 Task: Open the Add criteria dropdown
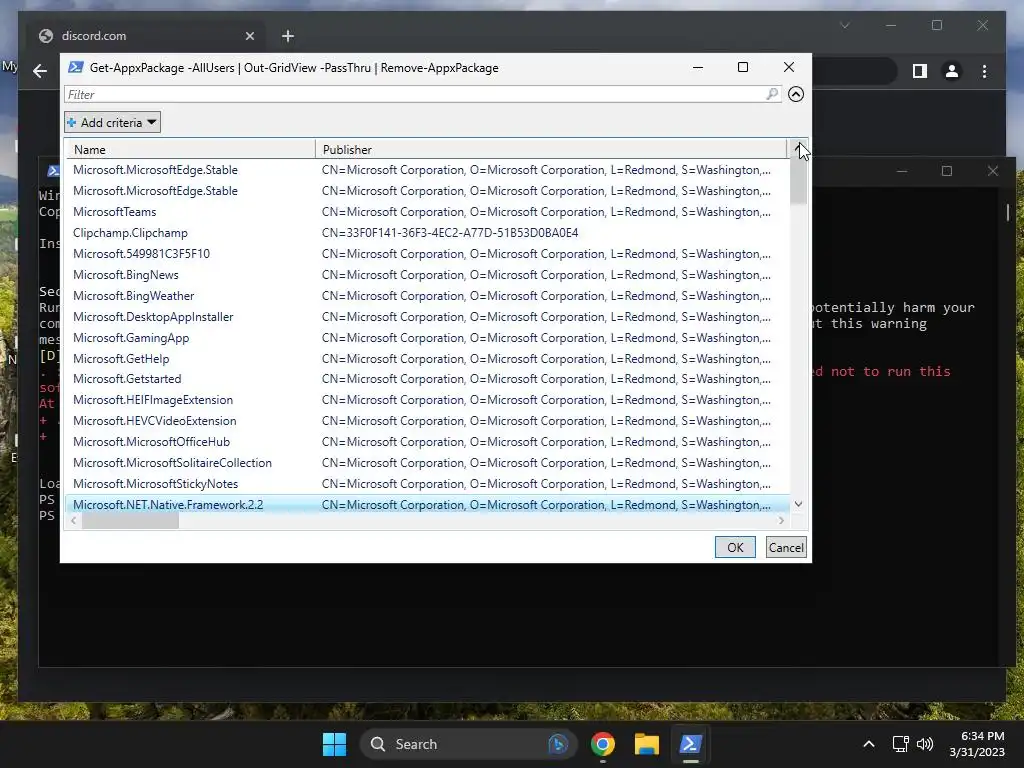(112, 122)
